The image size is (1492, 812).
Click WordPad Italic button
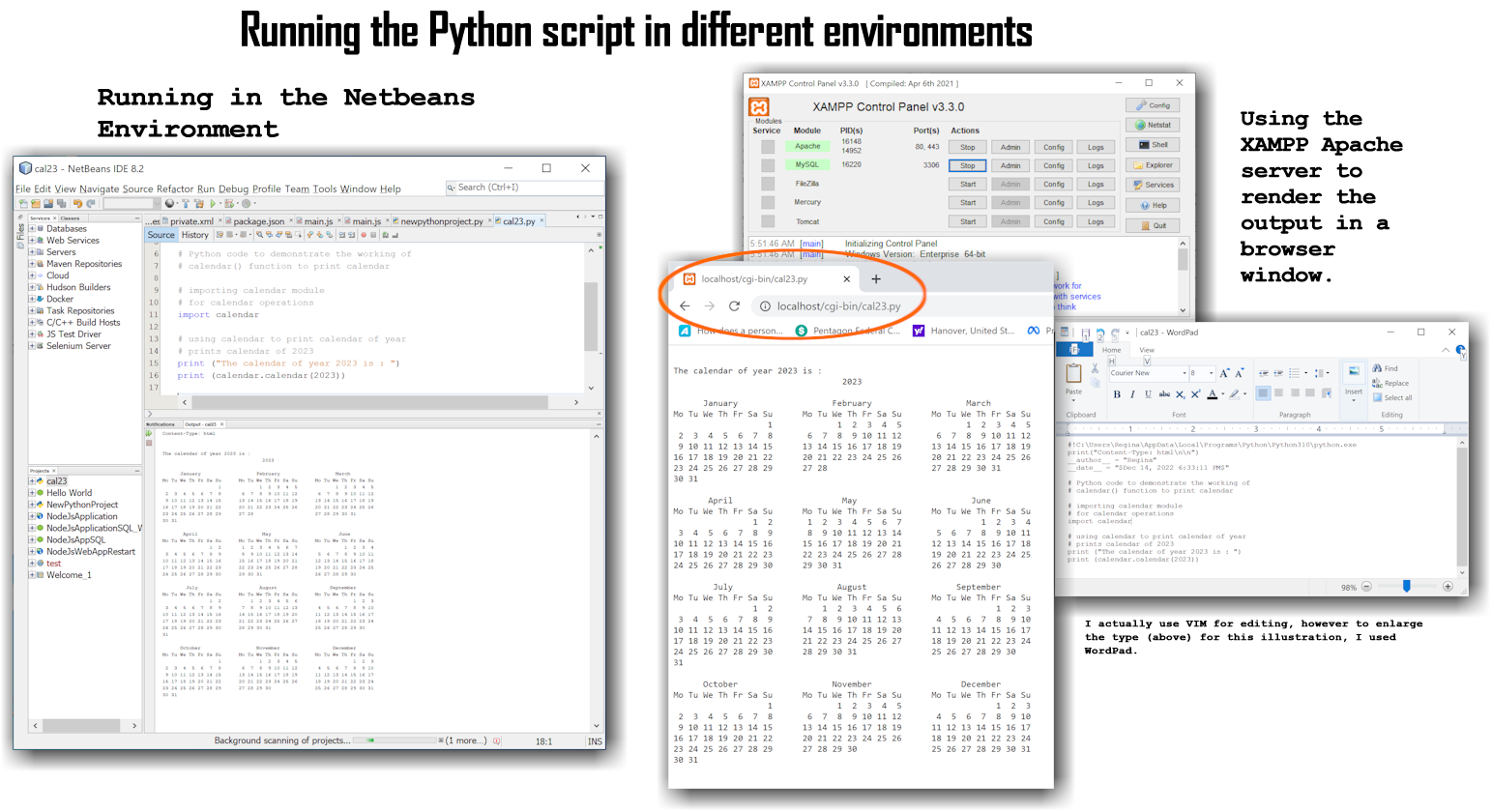click(1132, 394)
